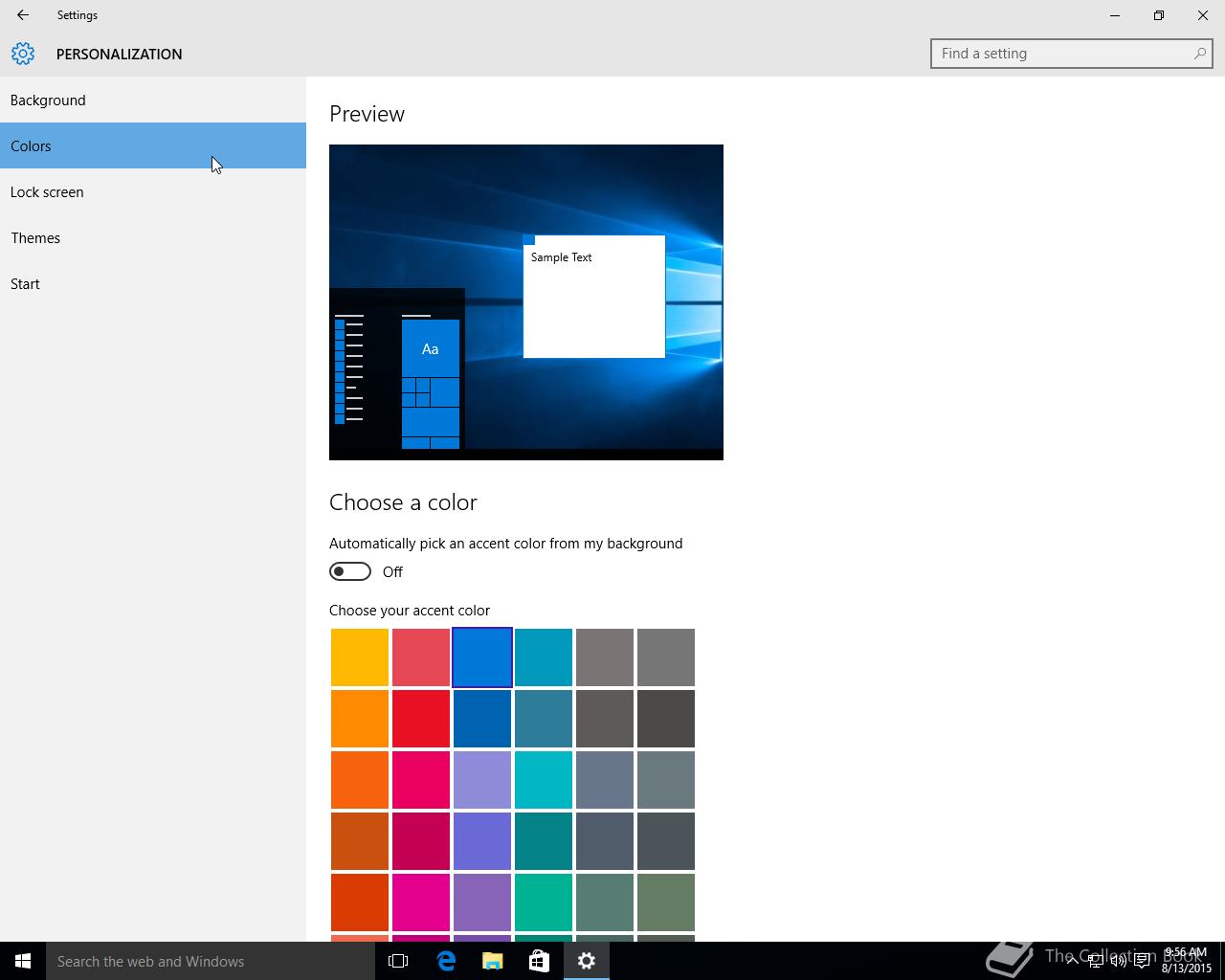The image size is (1225, 980).
Task: Open the Background settings page
Action: [153, 100]
